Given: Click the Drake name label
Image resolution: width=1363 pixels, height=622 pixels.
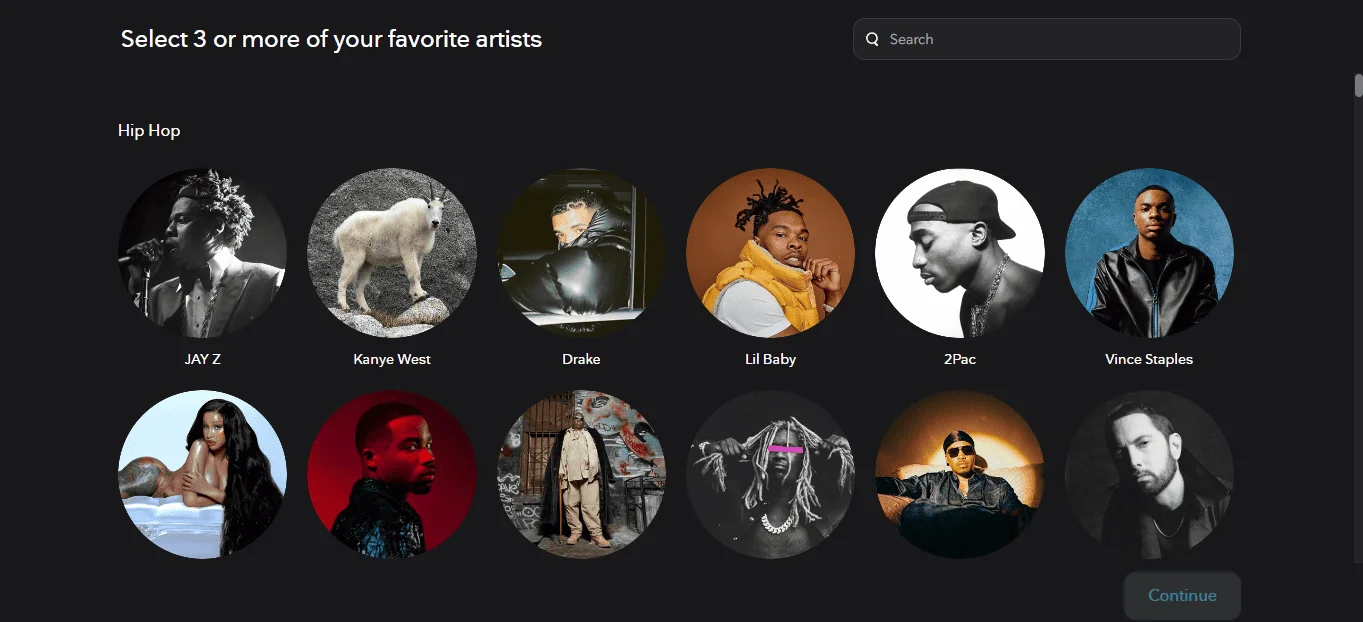Looking at the screenshot, I should pos(581,359).
